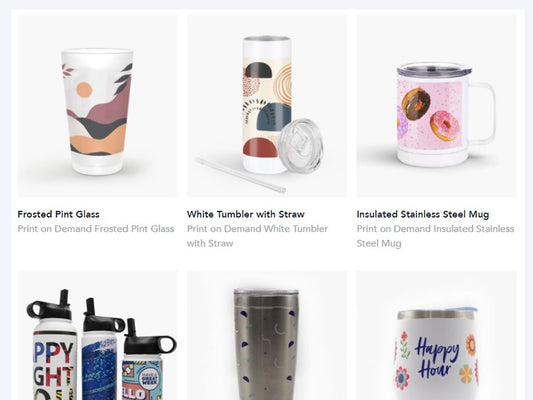The width and height of the screenshot is (533, 400).
Task: Open the White Tumbler with Straw image
Action: [x=267, y=106]
